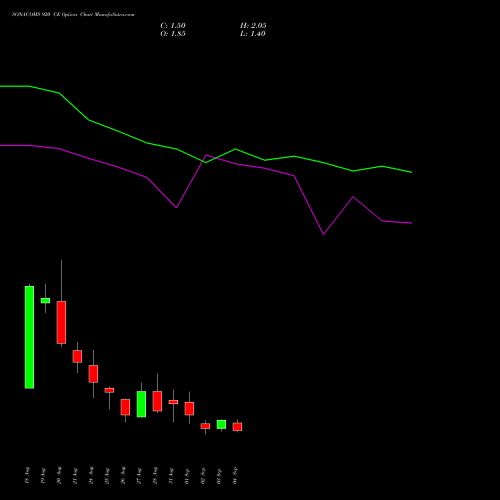Click the red candle for 28 Aug
Screen dimensions: 500x500
click(157, 401)
